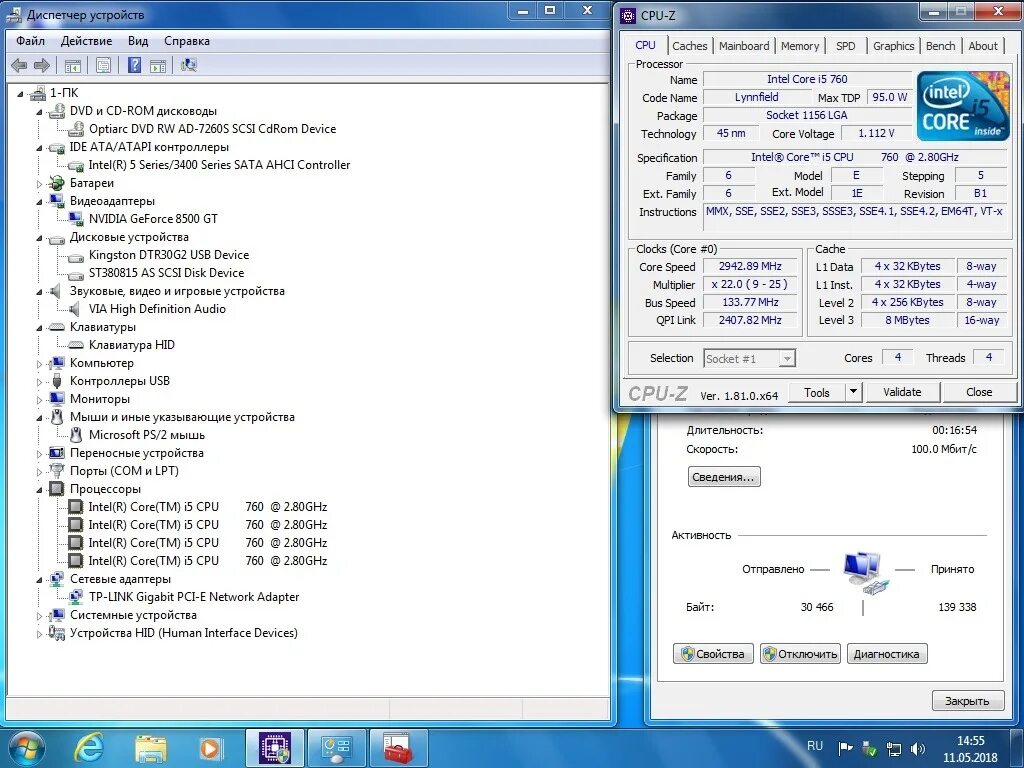The width and height of the screenshot is (1024, 768).
Task: Click the Intel Core i5 logo in CPU-Z
Action: 963,106
